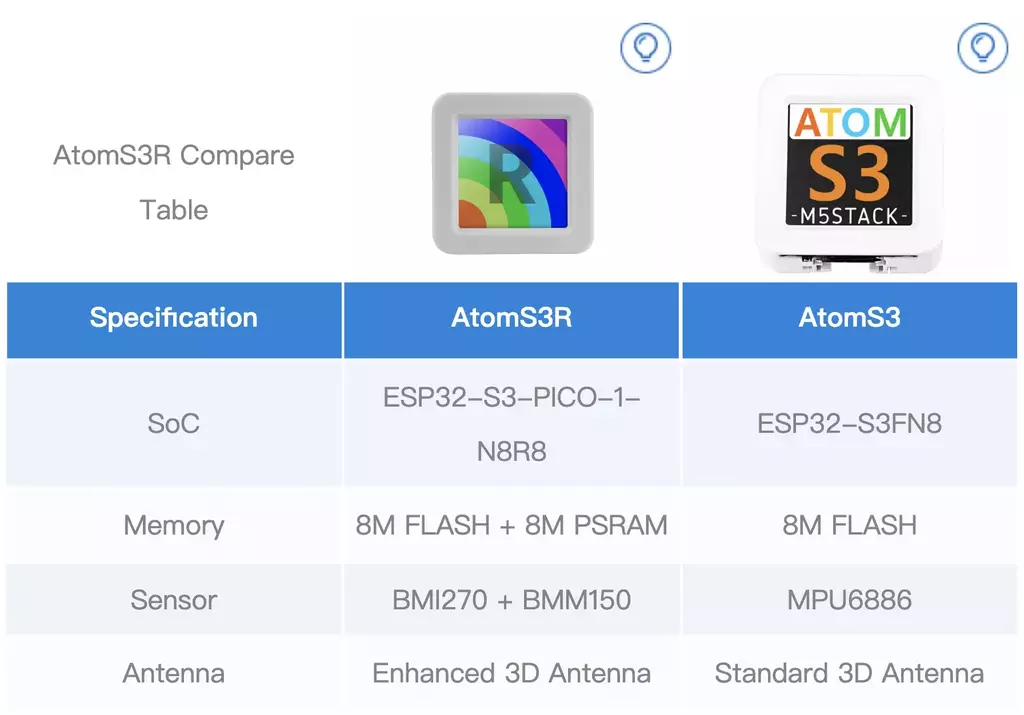Click the Antenna row label

(174, 673)
